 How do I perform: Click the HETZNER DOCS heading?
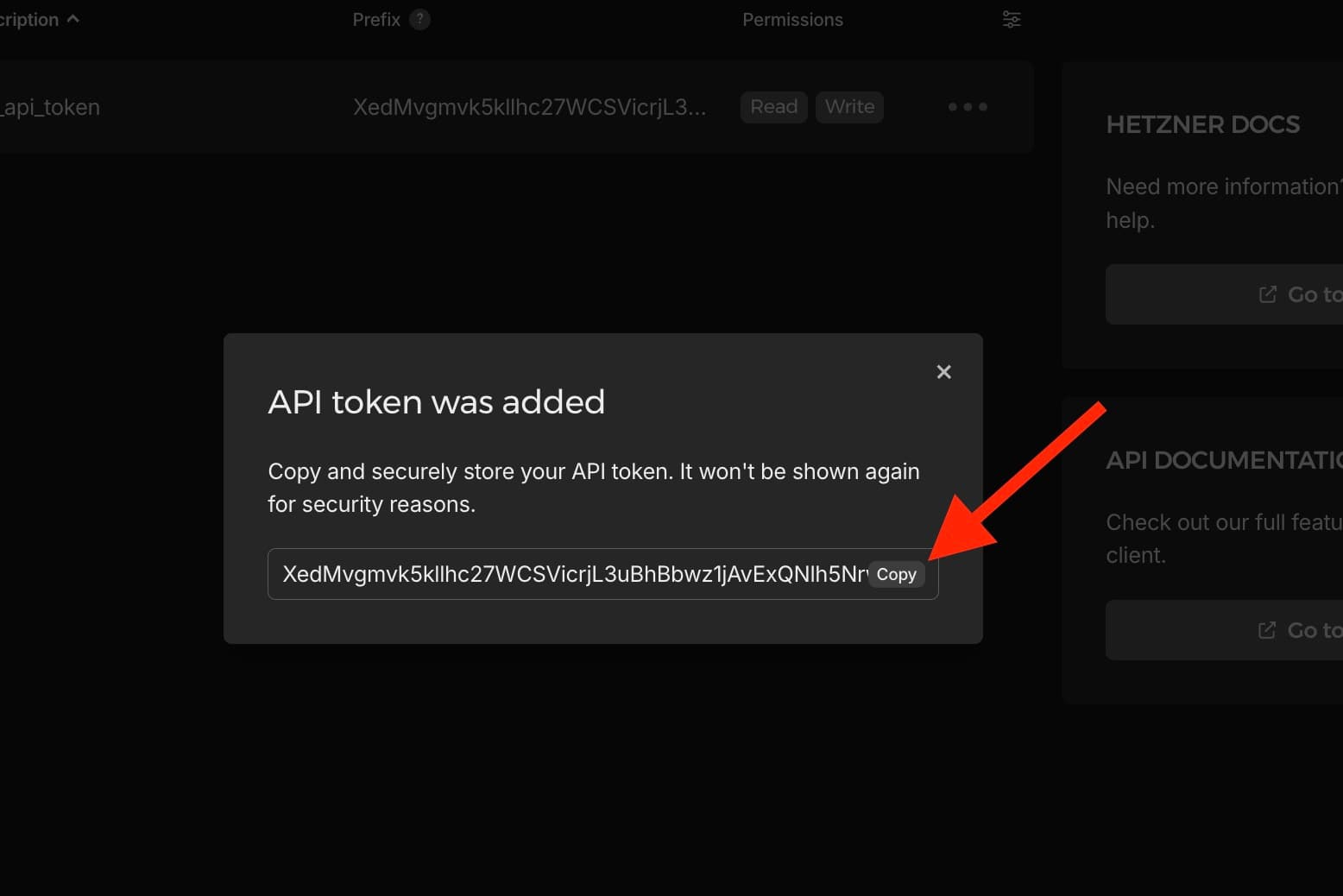tap(1202, 124)
